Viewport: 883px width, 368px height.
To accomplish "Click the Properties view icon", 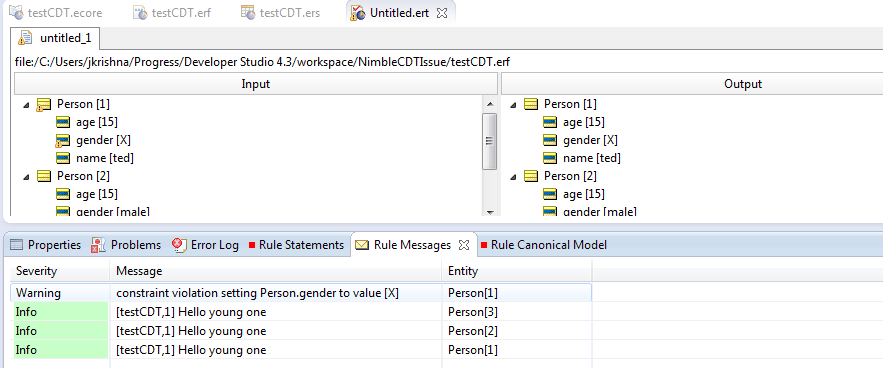I will pyautogui.click(x=17, y=245).
